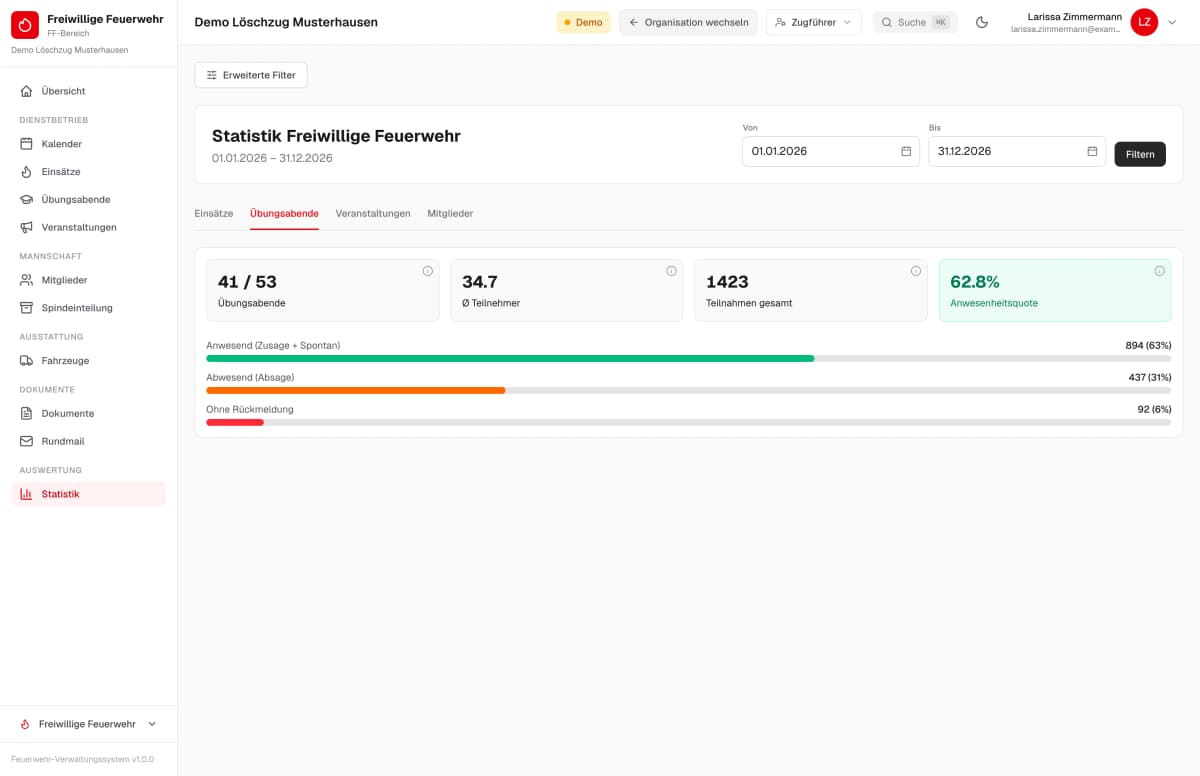Open Übungsabende in the sidebar

tap(88, 199)
